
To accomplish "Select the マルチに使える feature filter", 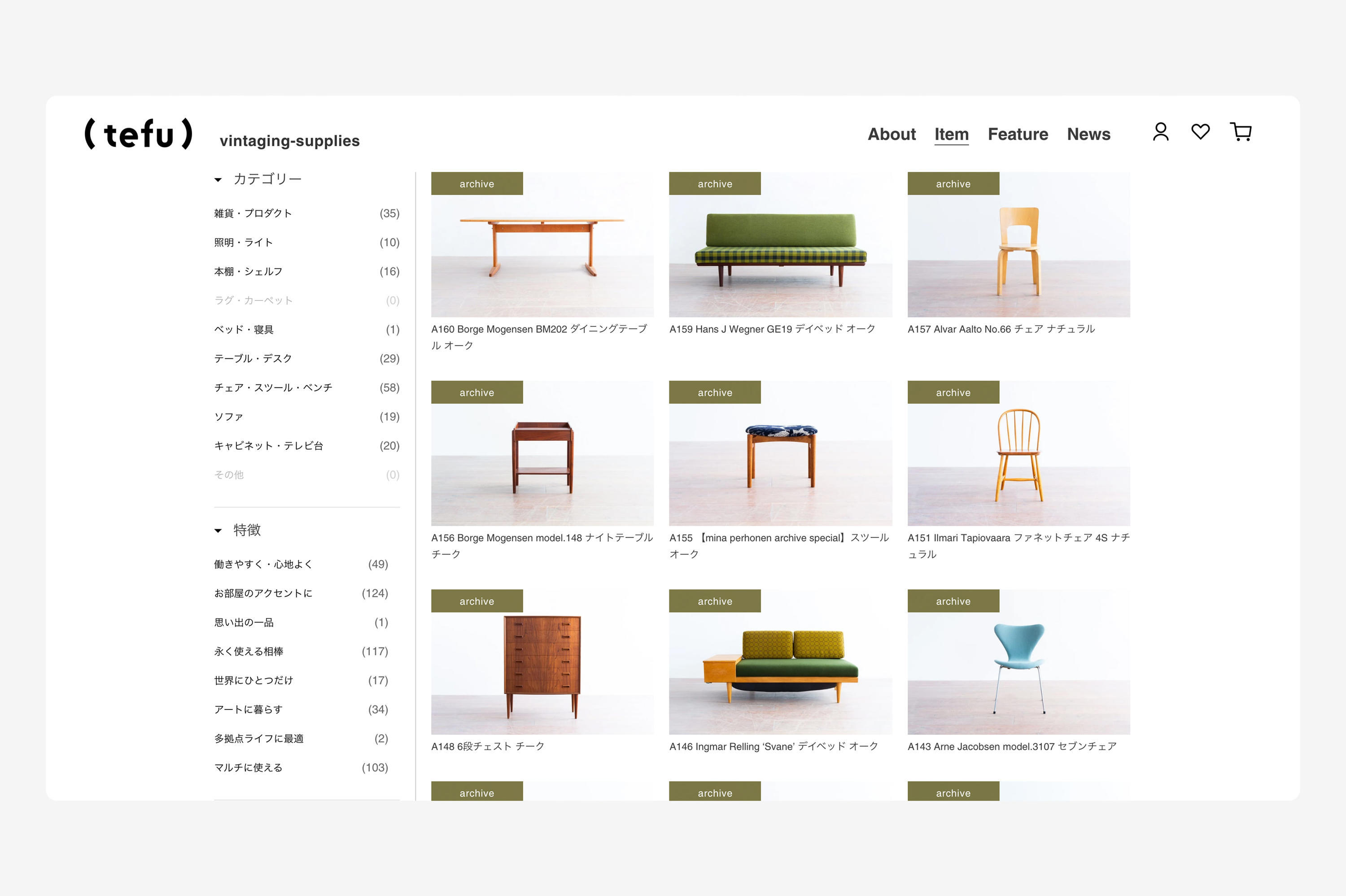I will 301,767.
